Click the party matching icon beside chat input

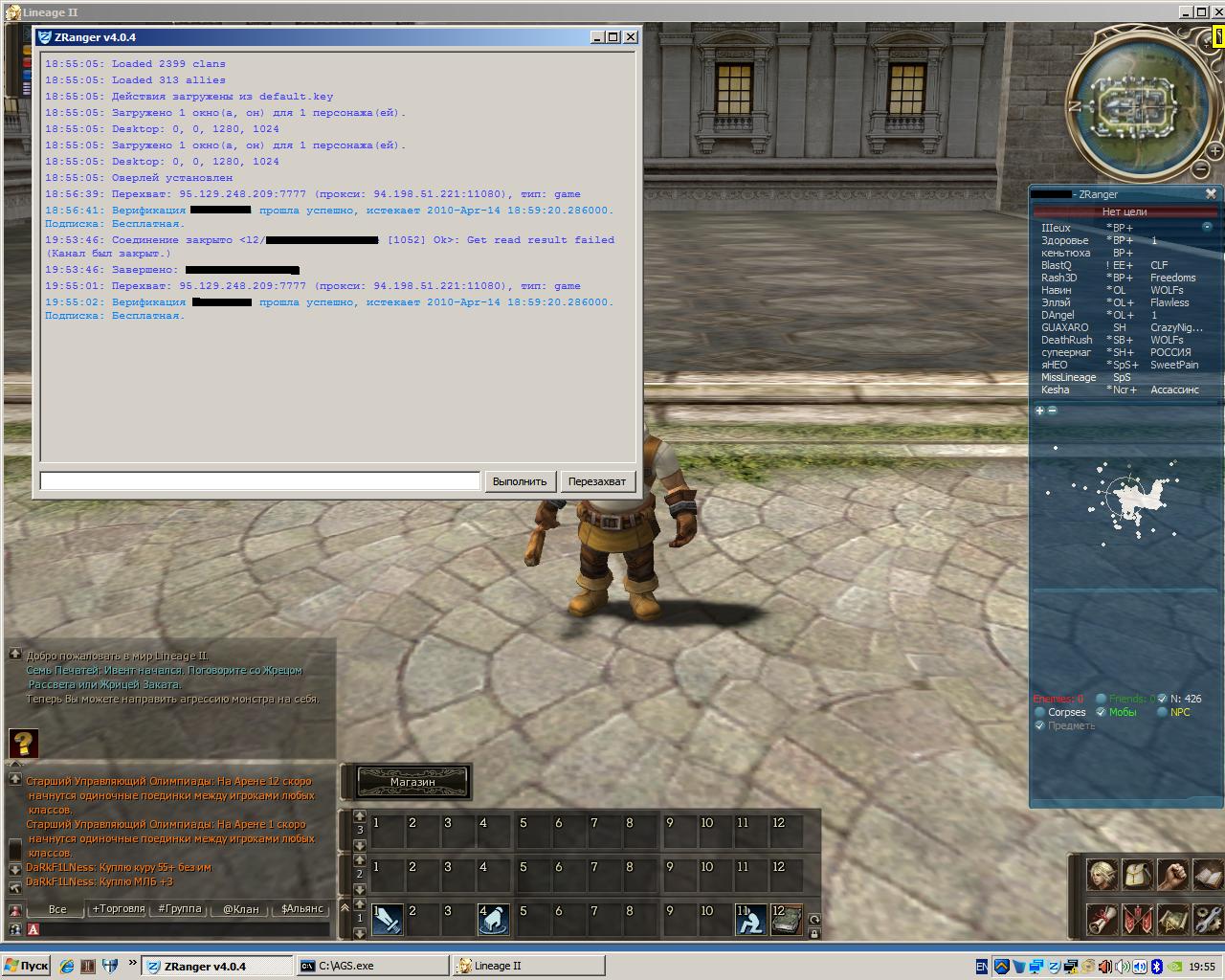click(15, 929)
